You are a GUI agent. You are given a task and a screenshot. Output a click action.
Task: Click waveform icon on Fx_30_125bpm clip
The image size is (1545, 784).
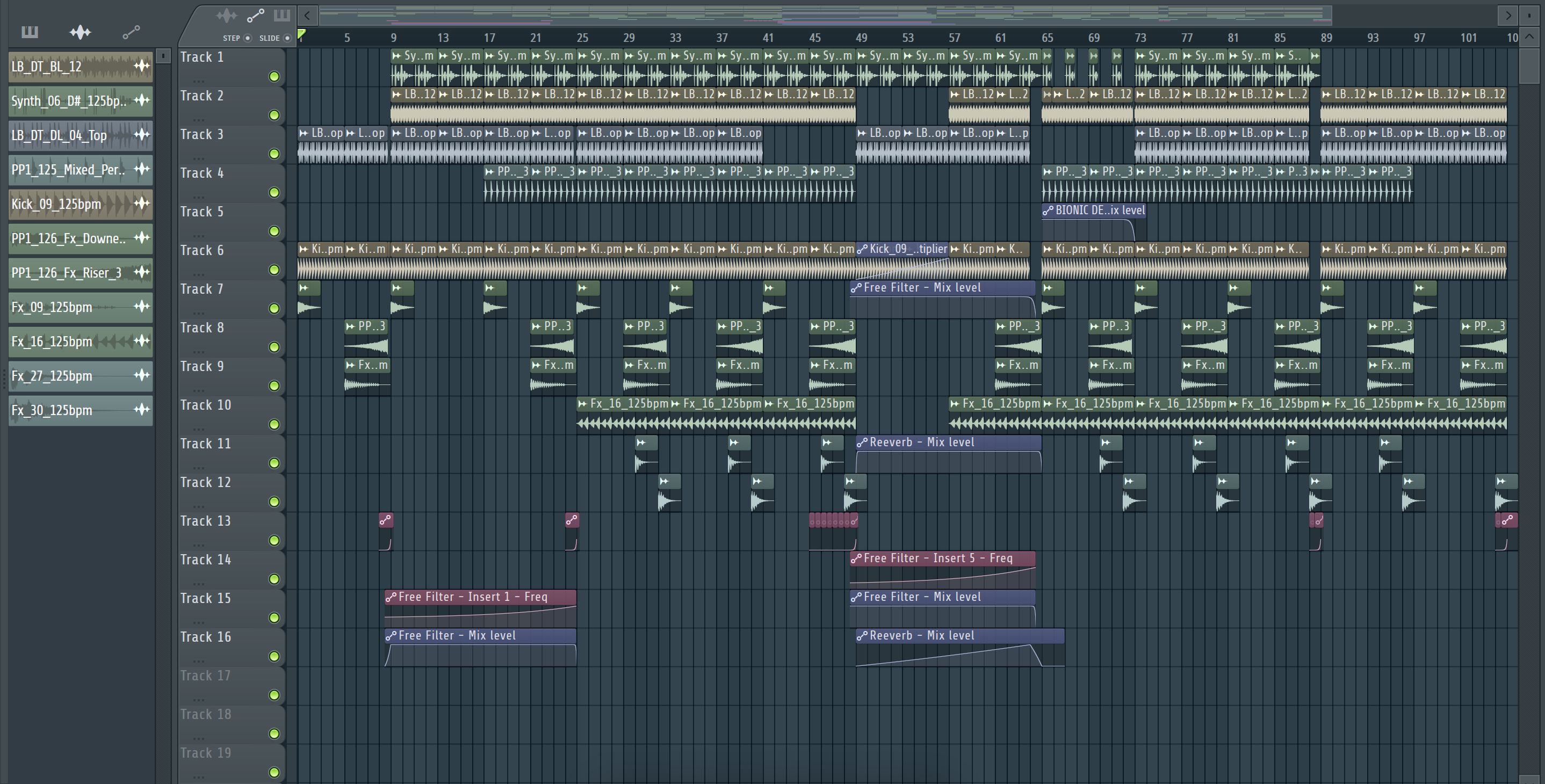point(141,409)
